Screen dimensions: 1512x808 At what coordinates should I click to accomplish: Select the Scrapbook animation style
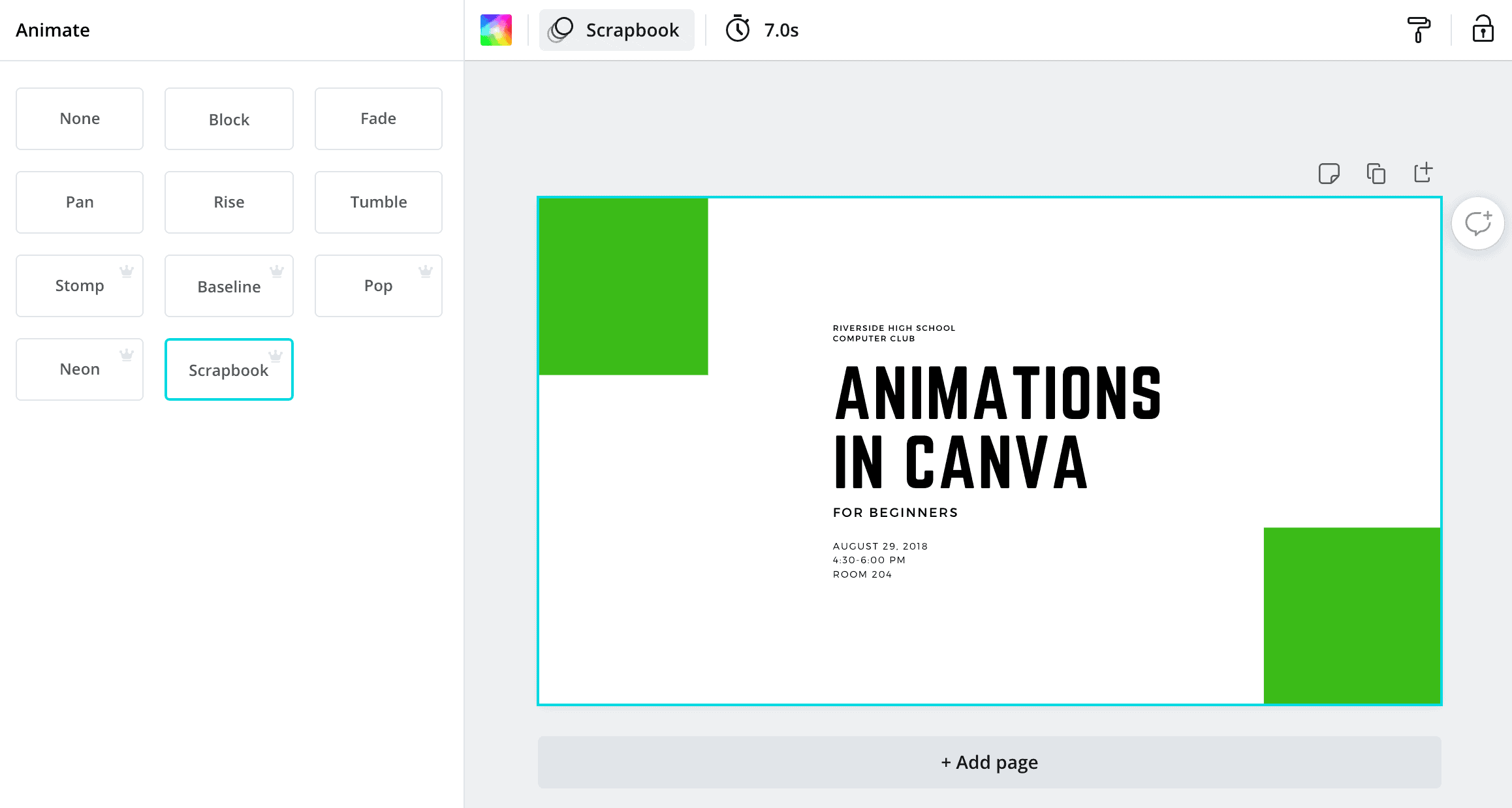228,370
